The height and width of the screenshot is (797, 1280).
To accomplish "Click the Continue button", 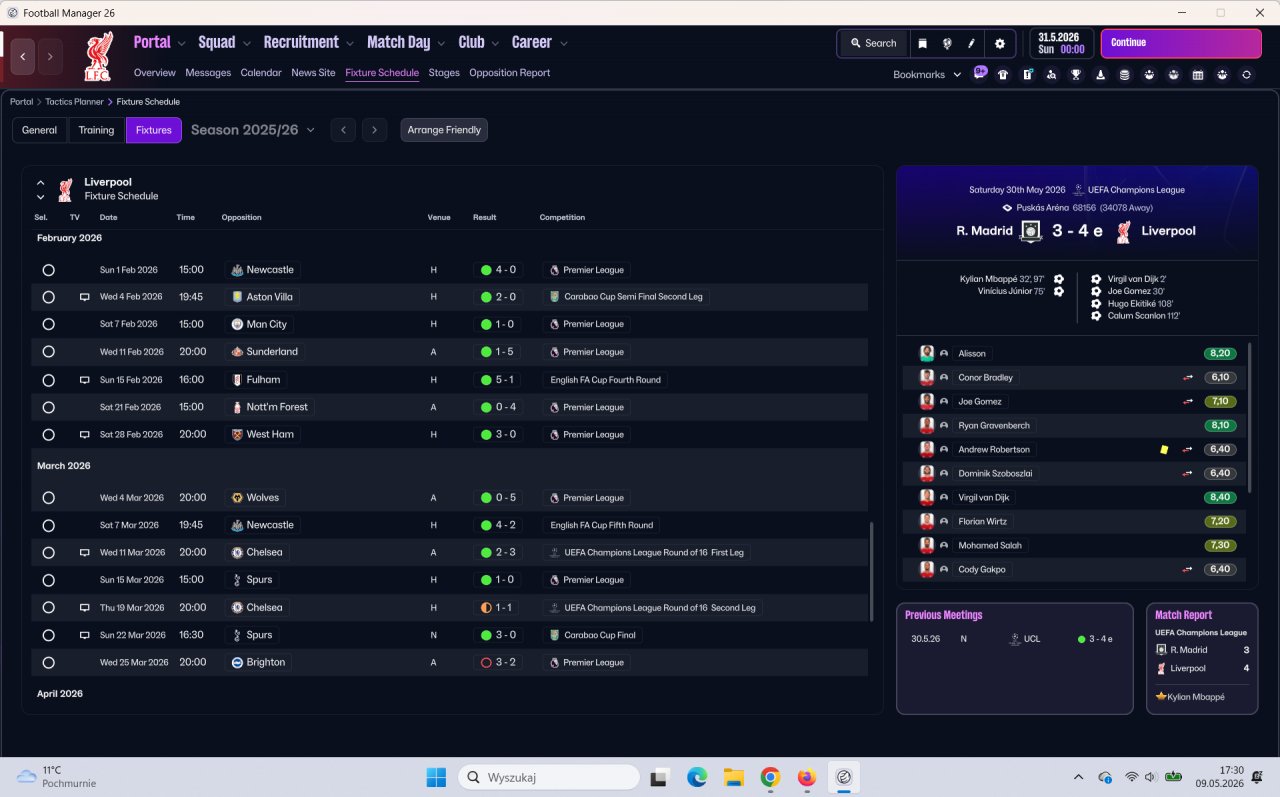I will (x=1181, y=43).
